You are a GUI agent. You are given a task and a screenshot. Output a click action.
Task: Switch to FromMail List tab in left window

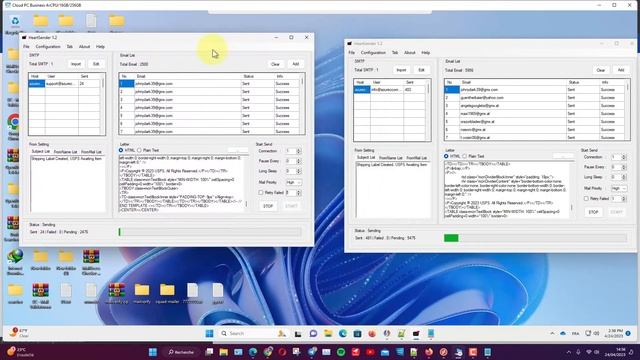pyautogui.click(x=91, y=151)
